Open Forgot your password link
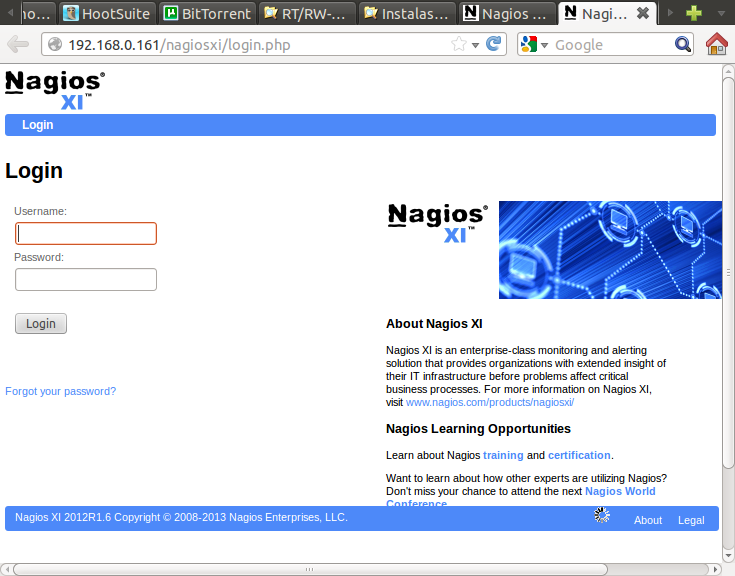Image resolution: width=735 pixels, height=576 pixels. click(60, 391)
